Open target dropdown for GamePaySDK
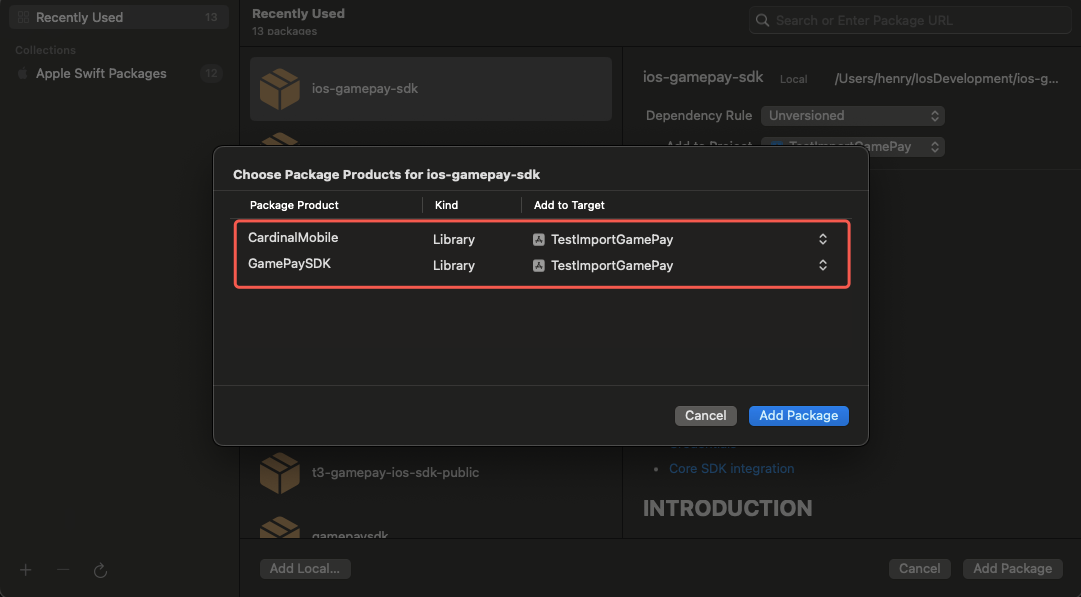This screenshot has width=1081, height=597. point(822,266)
